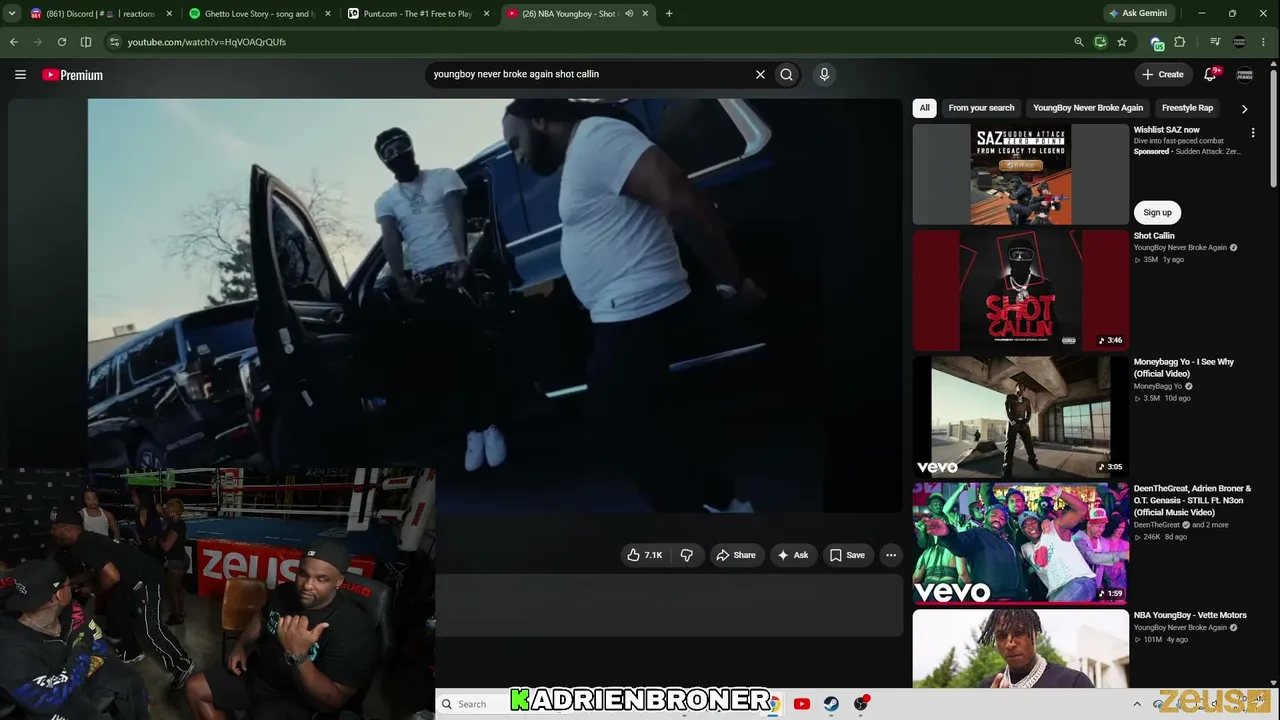Filter by YoungBoy Never Broke Again chip

point(1088,108)
